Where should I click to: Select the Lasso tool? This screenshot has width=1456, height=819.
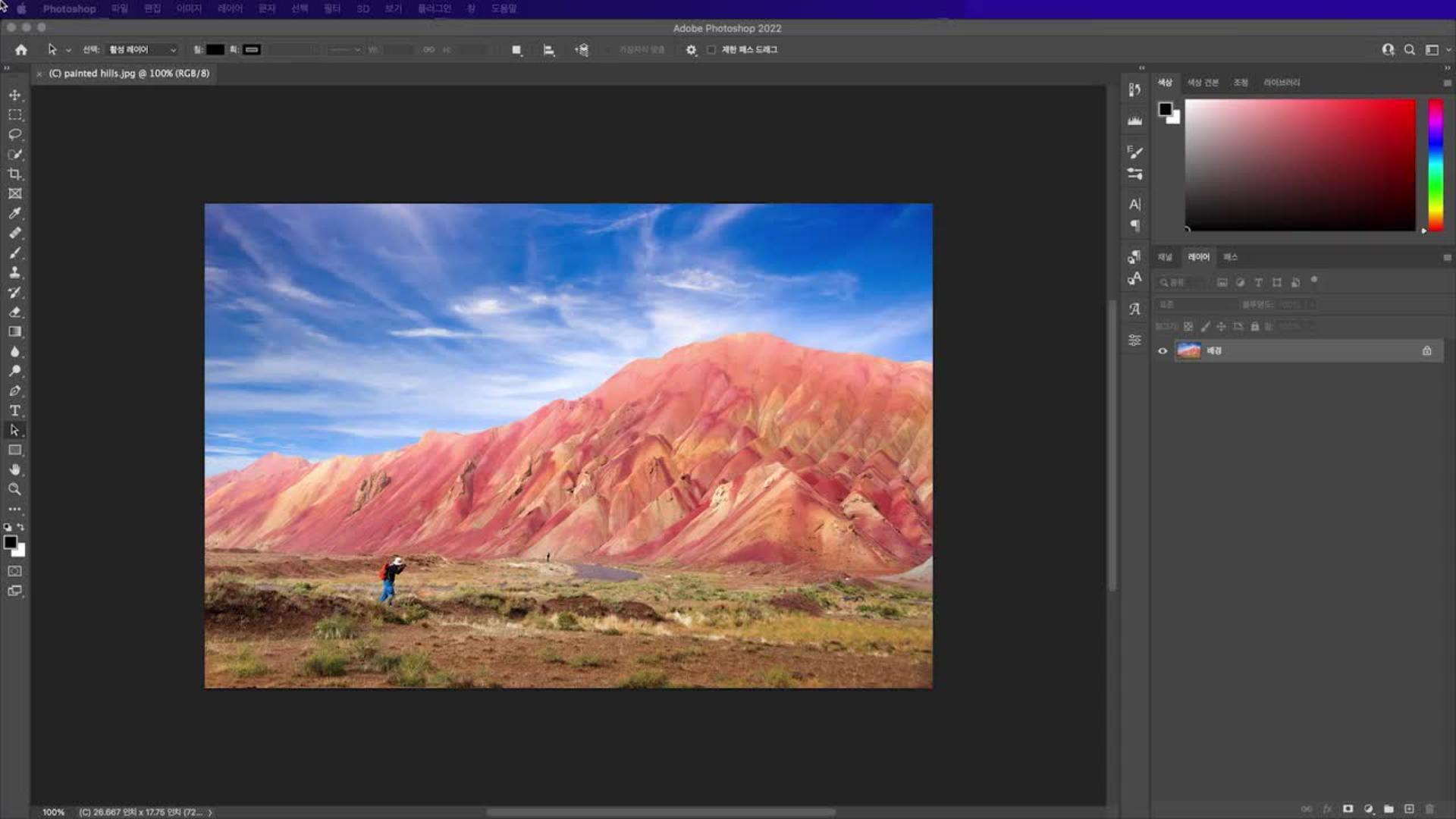(x=14, y=134)
